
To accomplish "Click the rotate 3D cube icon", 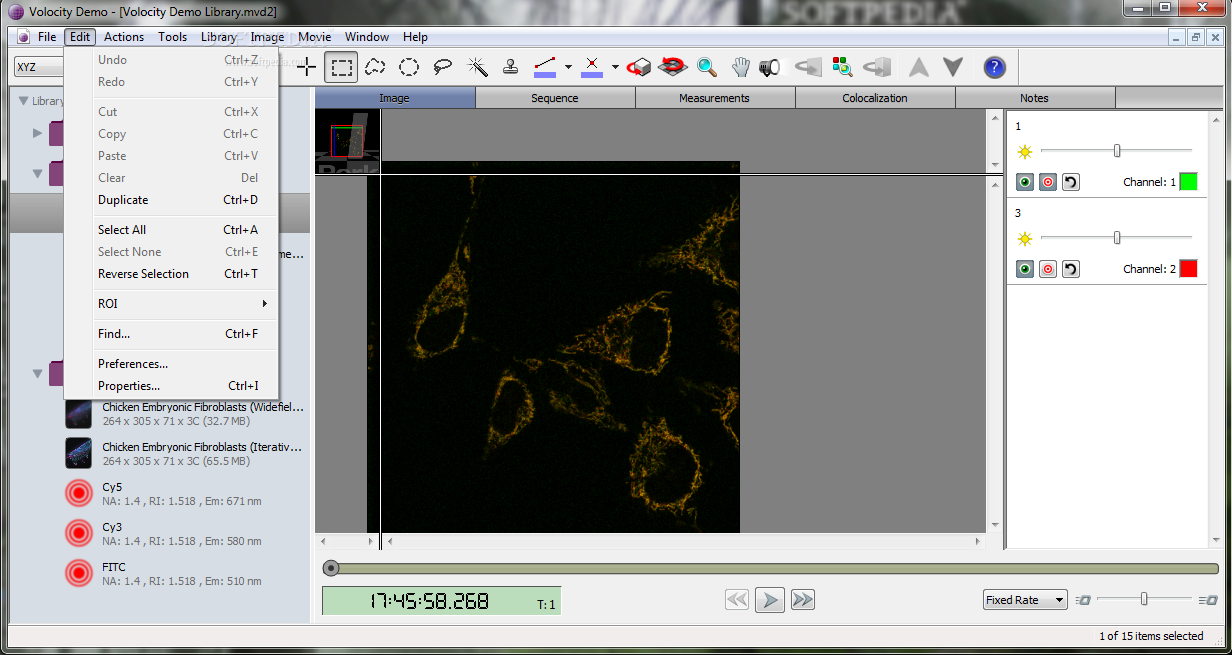I will tap(639, 67).
